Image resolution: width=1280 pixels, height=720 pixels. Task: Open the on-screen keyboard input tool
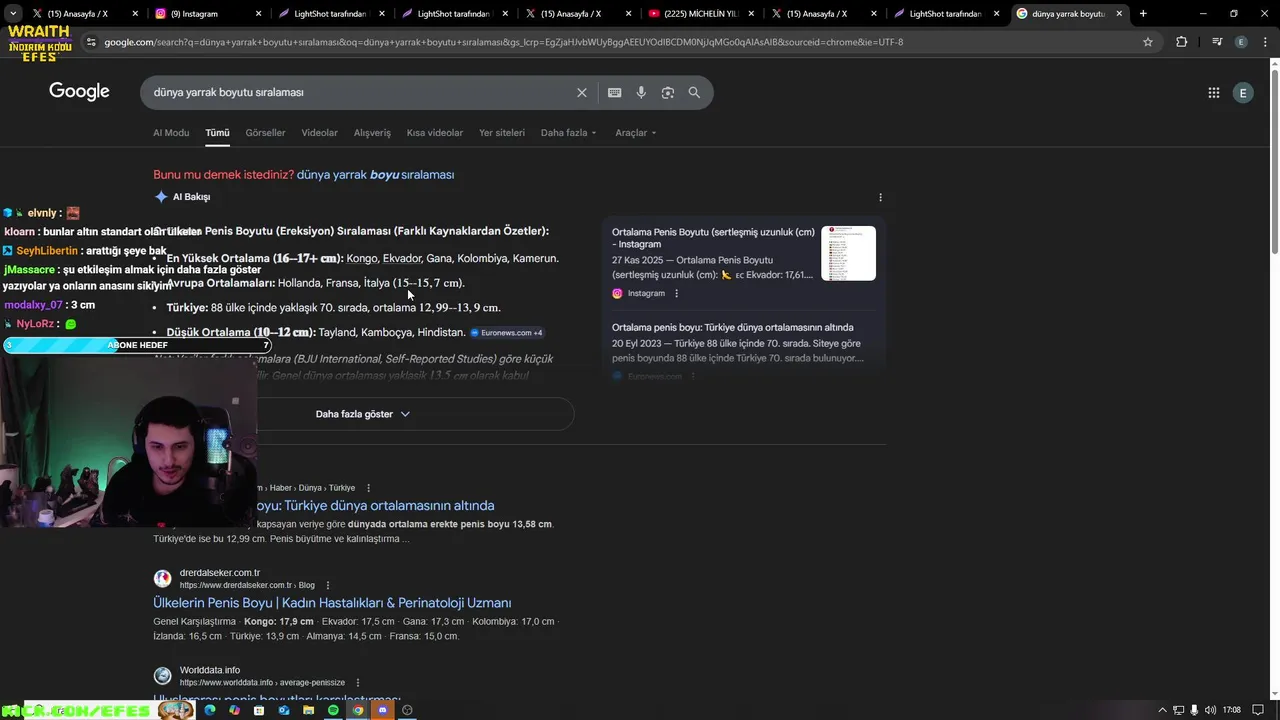[614, 92]
